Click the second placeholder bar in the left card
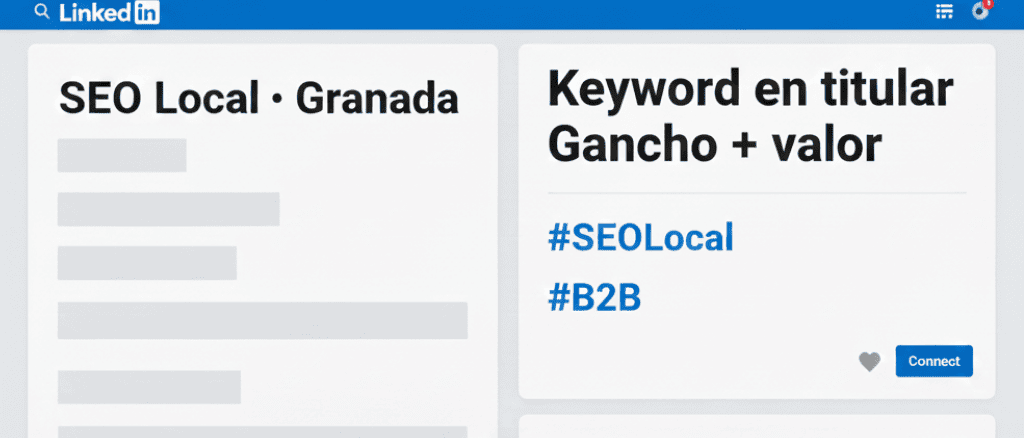1024x438 pixels. (x=168, y=208)
